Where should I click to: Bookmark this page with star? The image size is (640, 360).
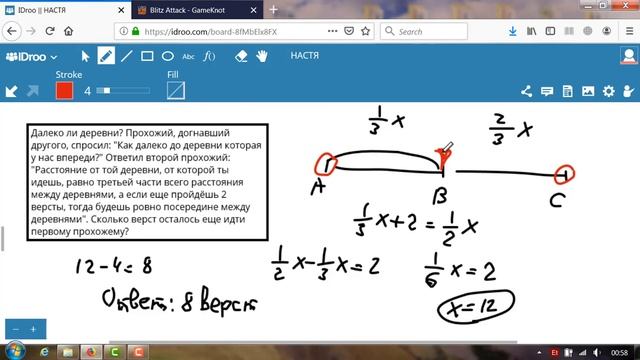pyautogui.click(x=365, y=31)
